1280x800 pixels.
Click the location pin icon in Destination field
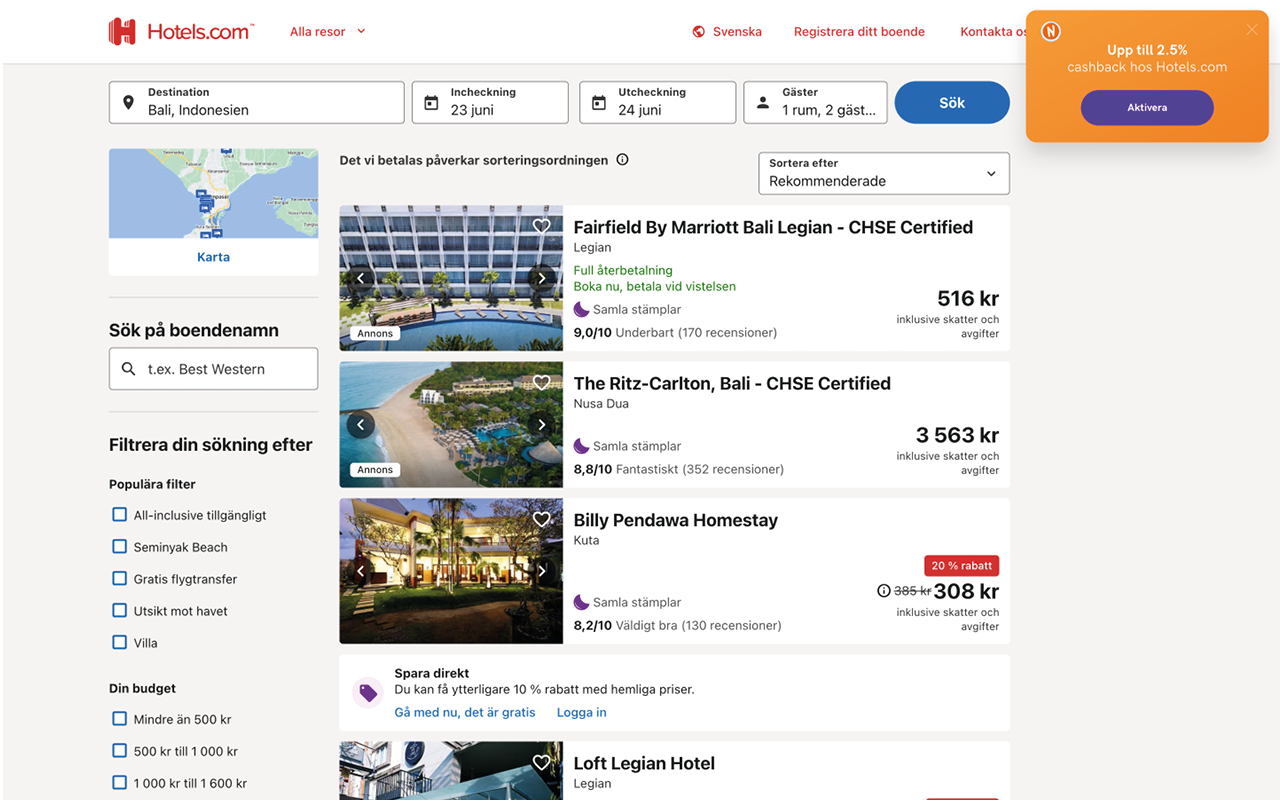pyautogui.click(x=128, y=102)
